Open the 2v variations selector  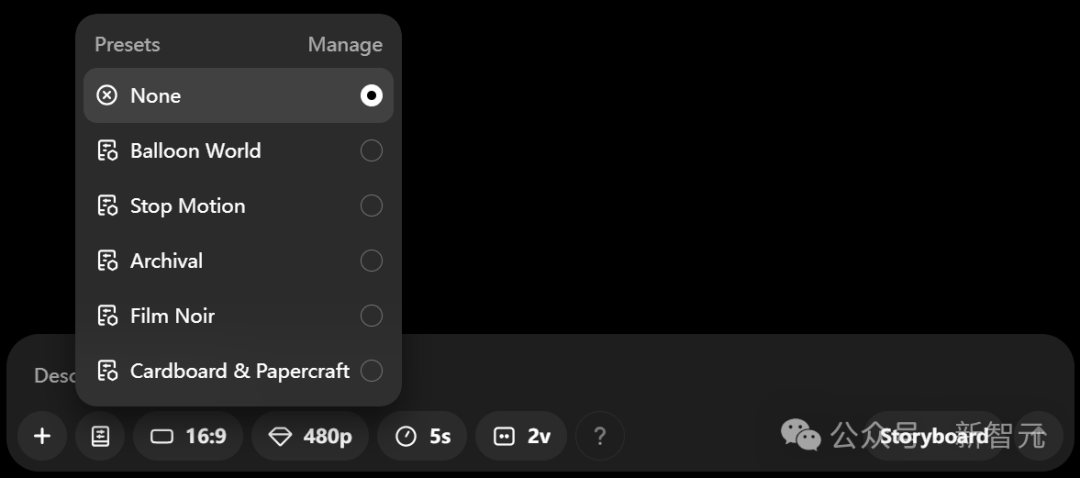521,436
